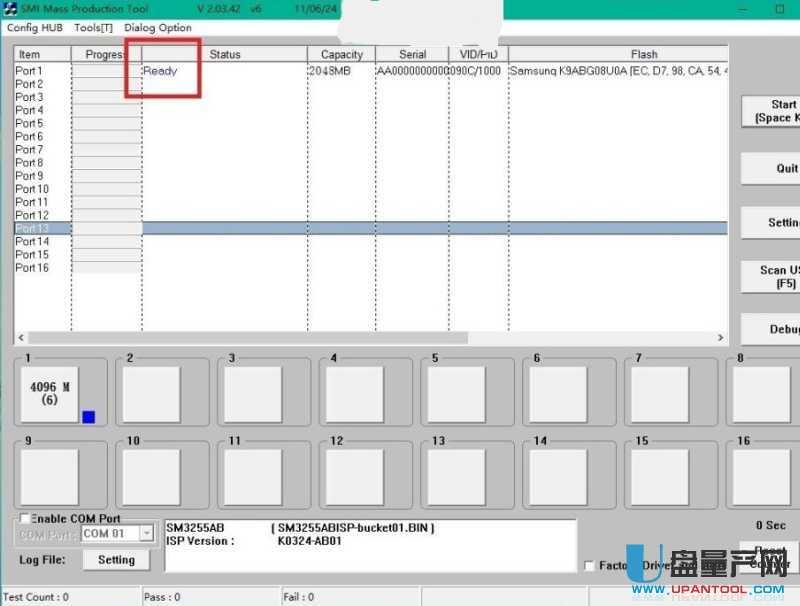
Task: Select empty port slot 12
Action: [353, 476]
